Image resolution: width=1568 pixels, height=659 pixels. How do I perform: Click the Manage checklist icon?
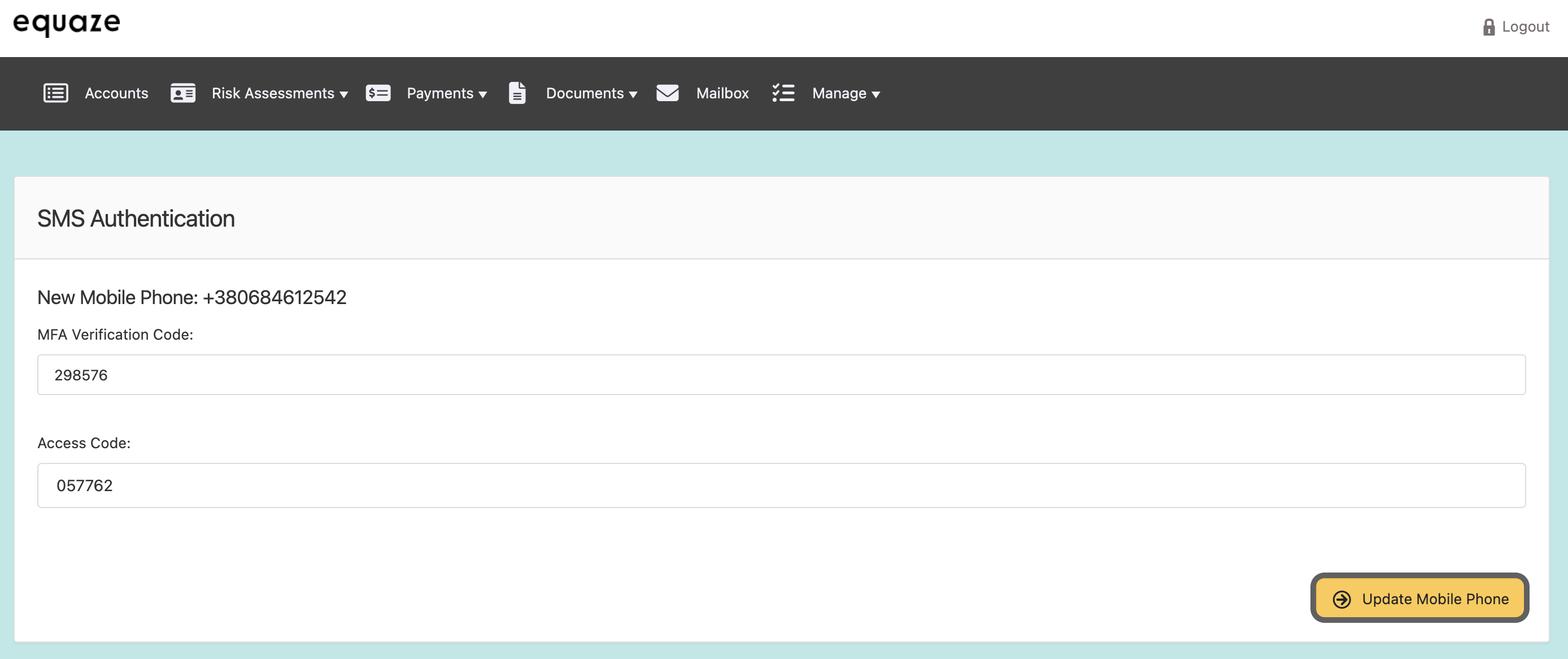coord(783,93)
